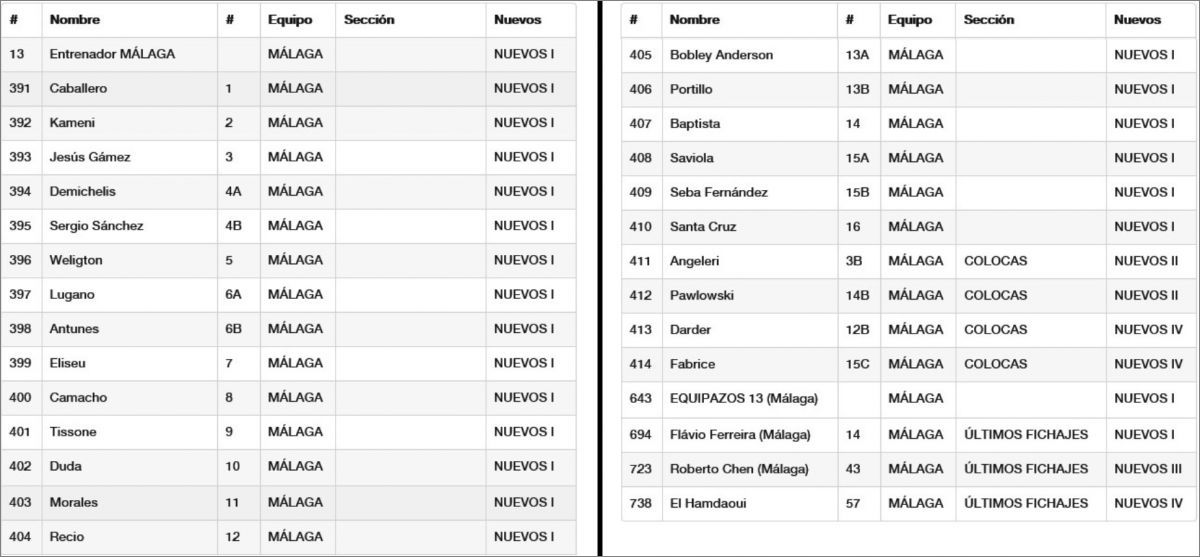Screen dimensions: 1200x557
Task: Select the Recio name cell
Action: click(66, 537)
